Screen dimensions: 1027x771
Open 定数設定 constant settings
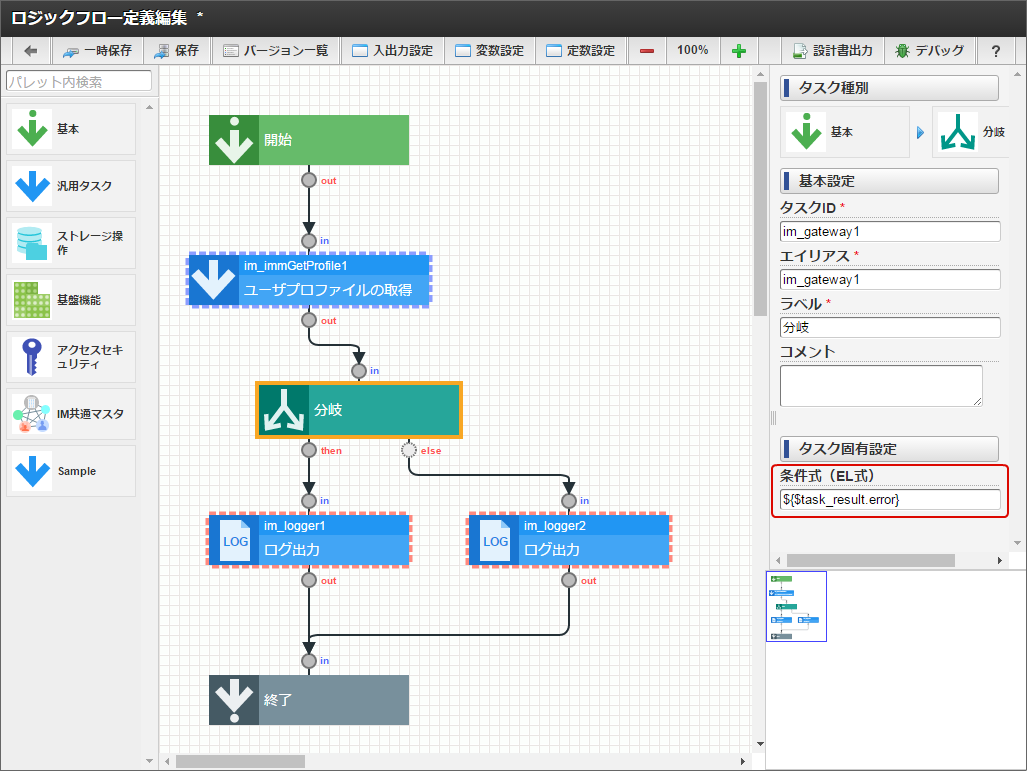[581, 50]
